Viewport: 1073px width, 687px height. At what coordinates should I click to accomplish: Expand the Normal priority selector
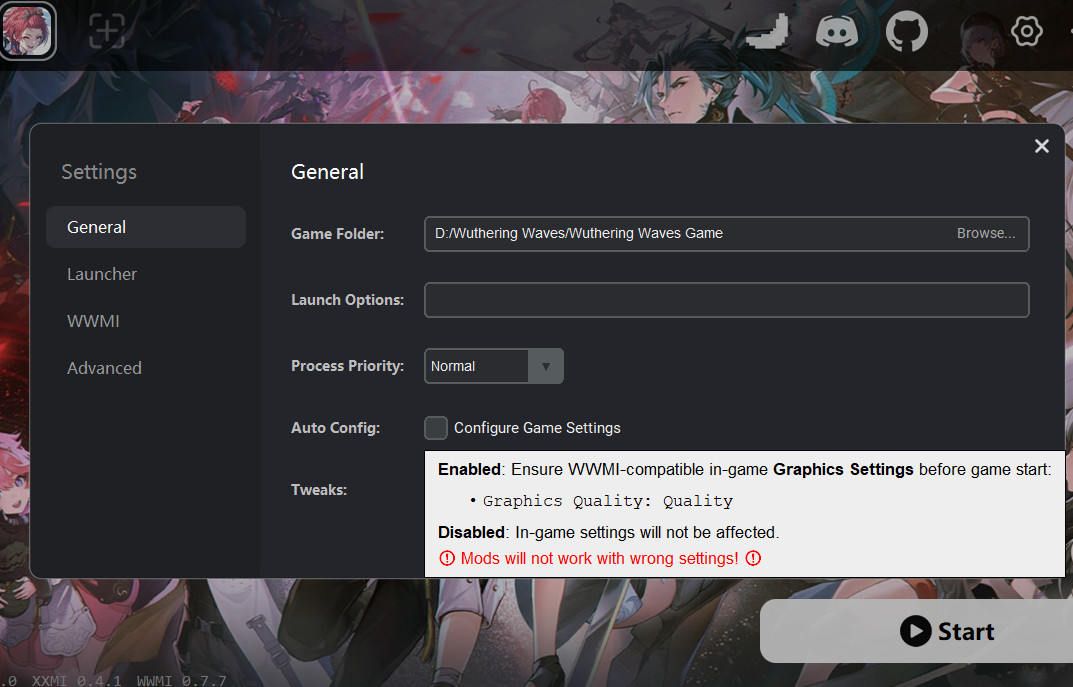pos(493,366)
